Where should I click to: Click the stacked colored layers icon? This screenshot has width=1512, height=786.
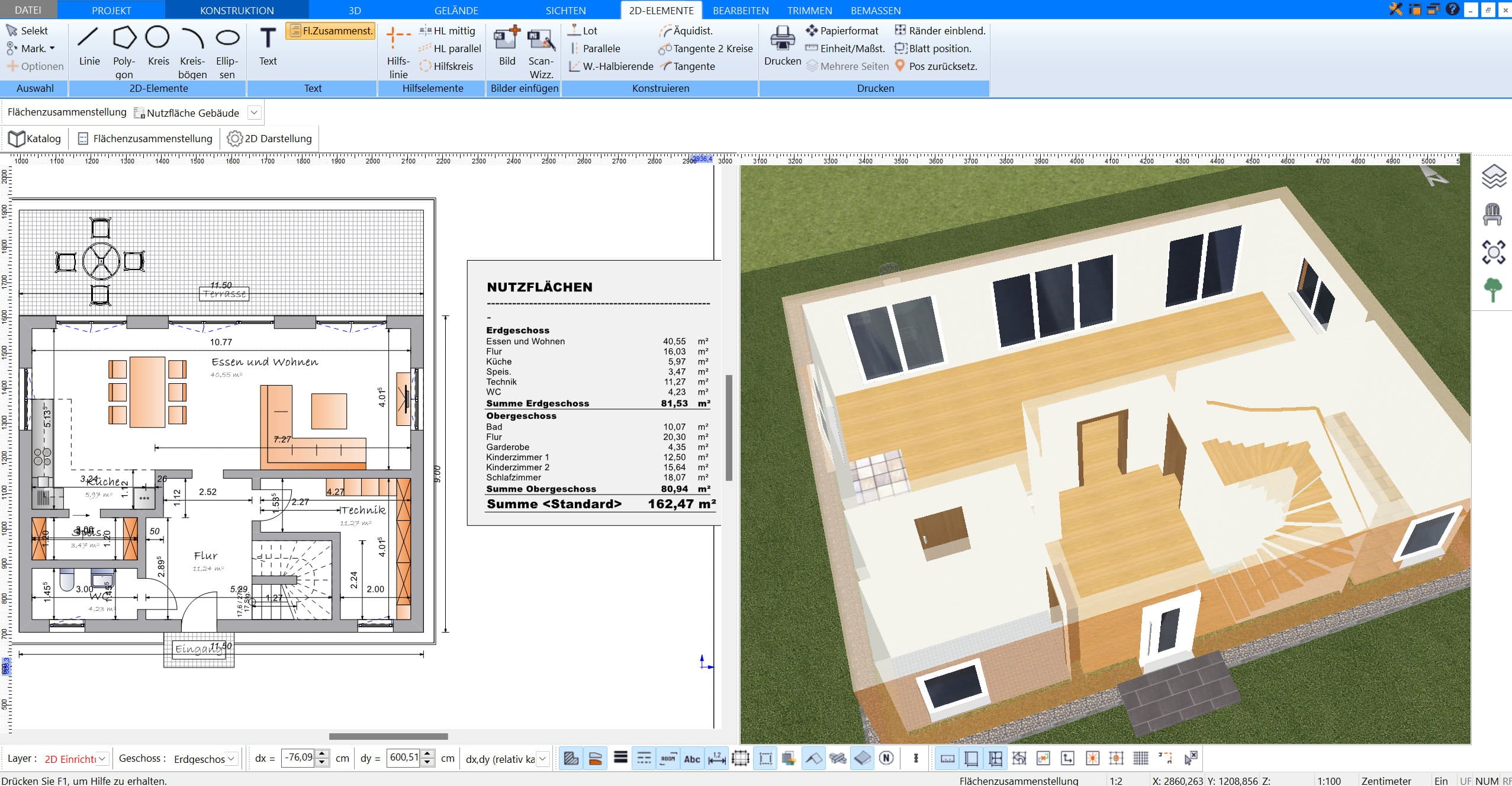[x=788, y=758]
